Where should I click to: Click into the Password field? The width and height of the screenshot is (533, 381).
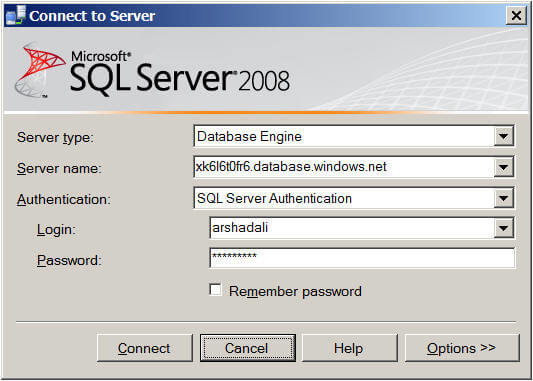[362, 258]
